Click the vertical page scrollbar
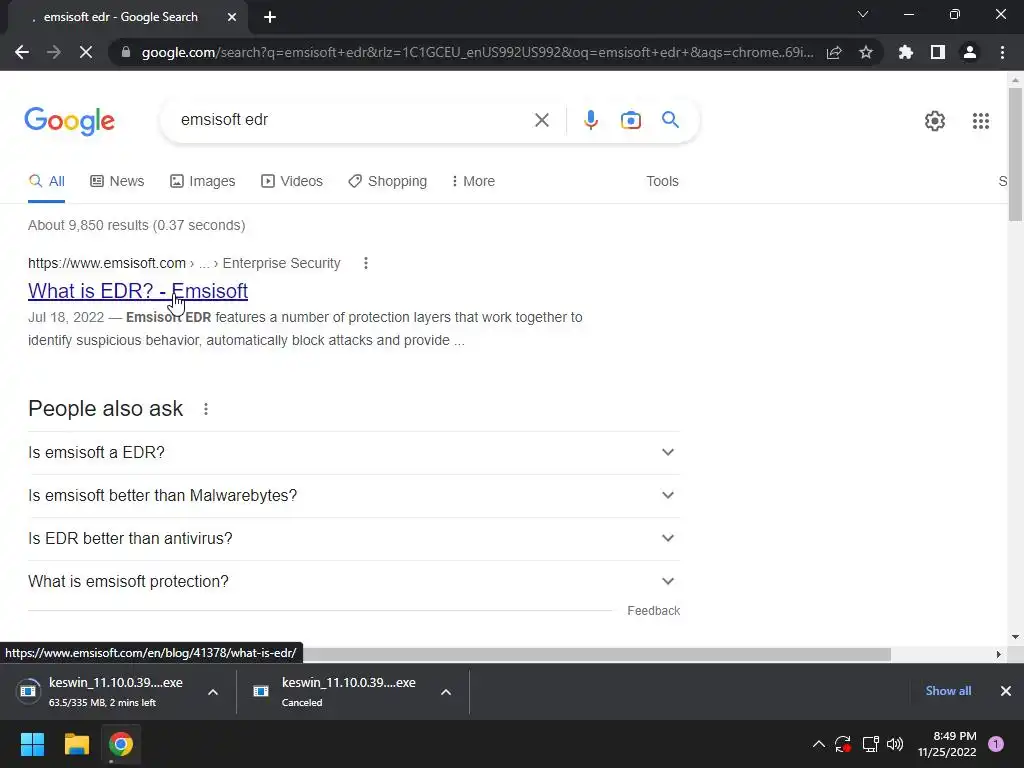Viewport: 1024px width, 768px height. [x=1015, y=154]
